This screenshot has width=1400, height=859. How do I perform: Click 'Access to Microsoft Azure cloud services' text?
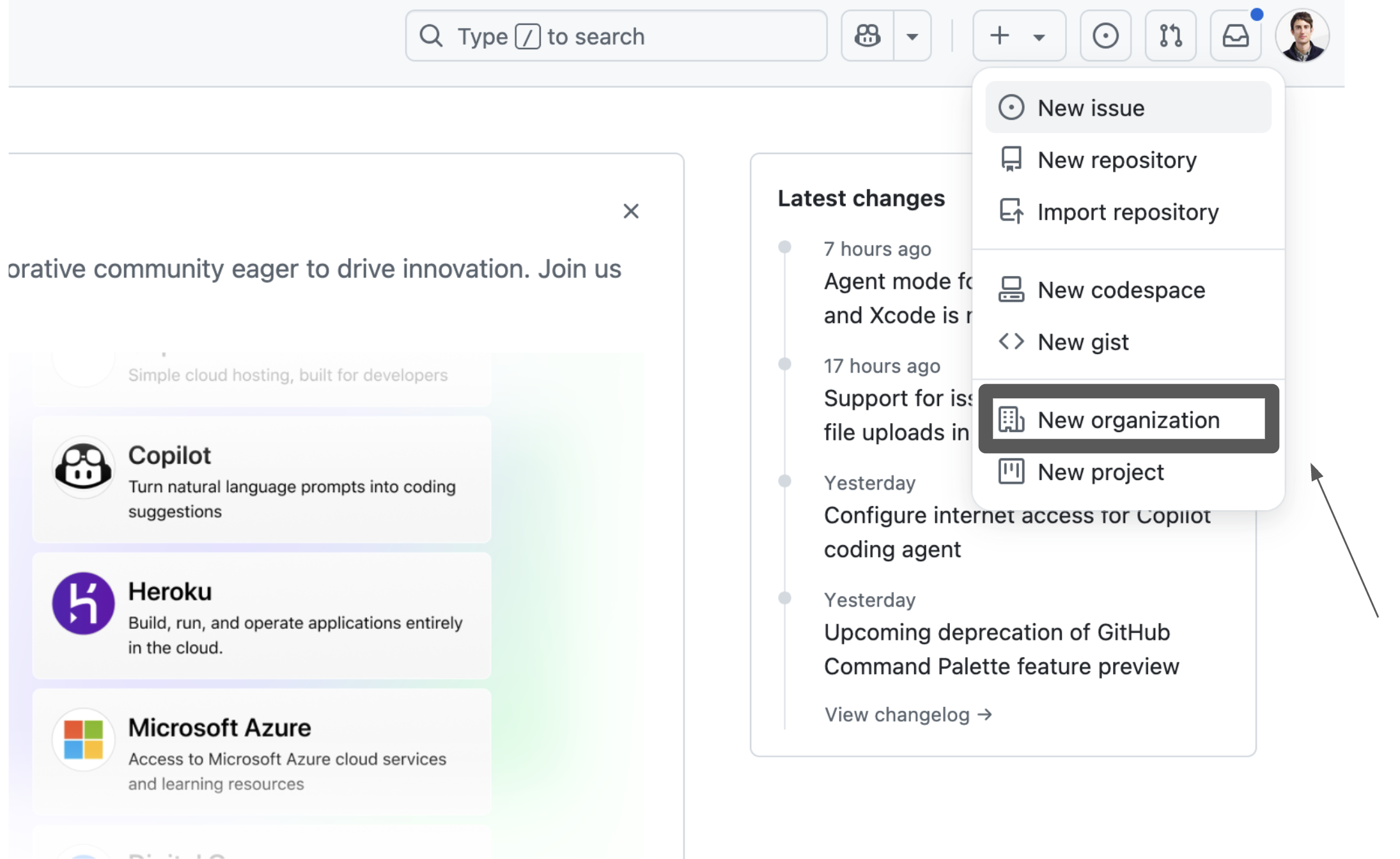click(x=287, y=771)
